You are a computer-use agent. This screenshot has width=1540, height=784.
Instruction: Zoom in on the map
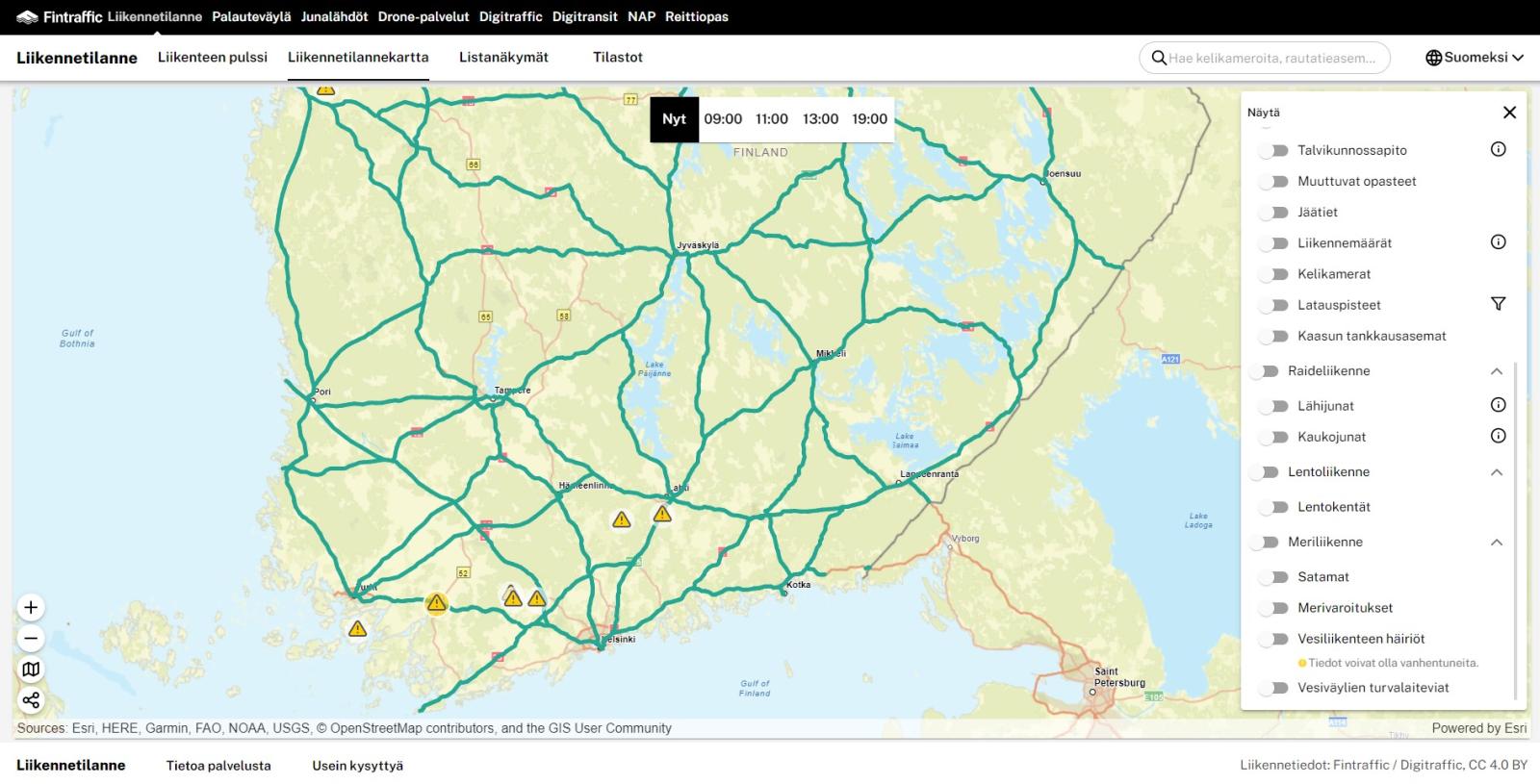click(31, 608)
